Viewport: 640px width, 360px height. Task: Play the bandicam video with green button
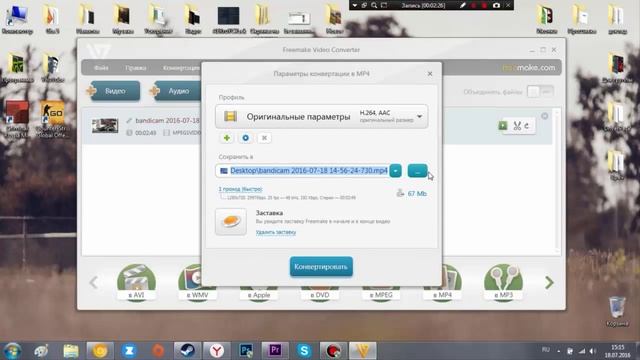[x=502, y=126]
